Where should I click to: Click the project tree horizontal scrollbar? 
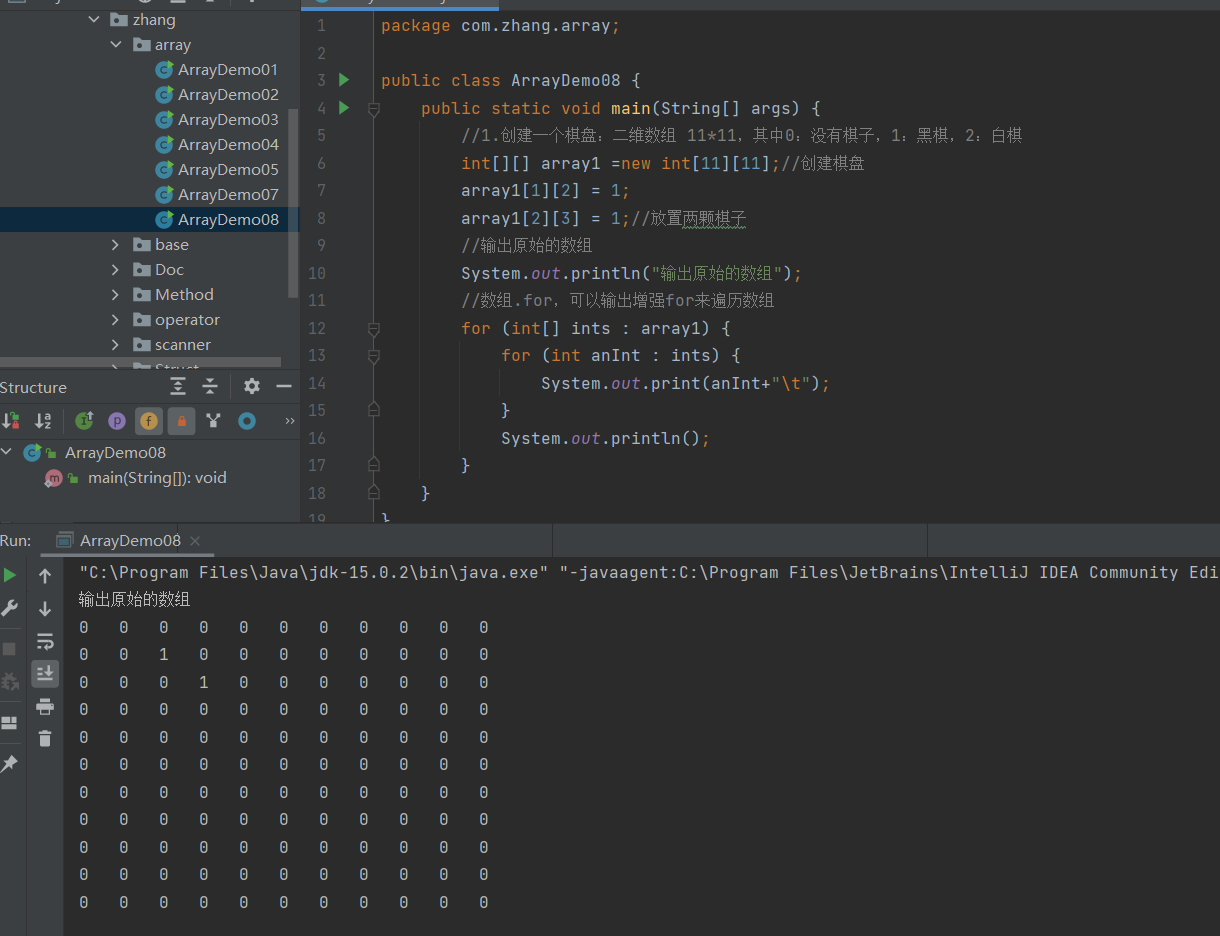pos(140,362)
